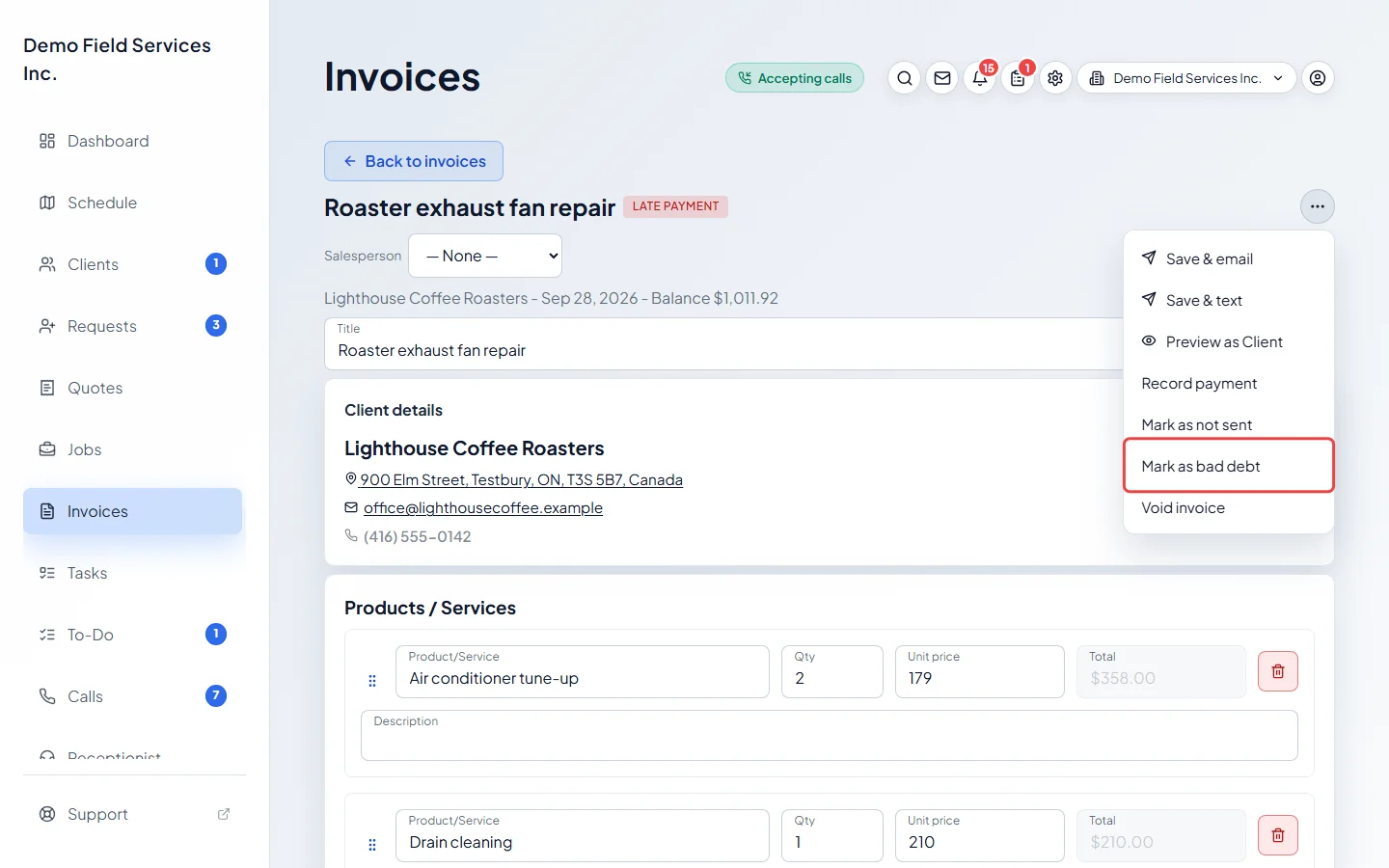Image resolution: width=1389 pixels, height=868 pixels.
Task: Click the invoice Title input field
Action: [723, 343]
